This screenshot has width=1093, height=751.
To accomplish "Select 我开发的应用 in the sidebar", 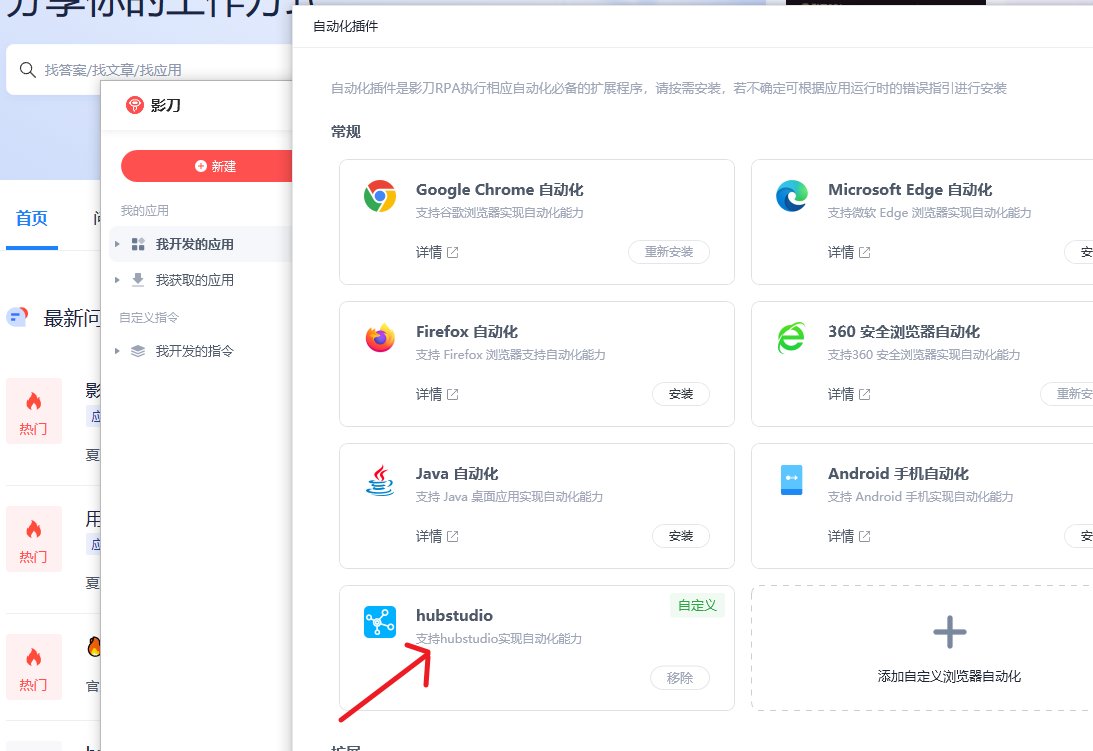I will (201, 244).
